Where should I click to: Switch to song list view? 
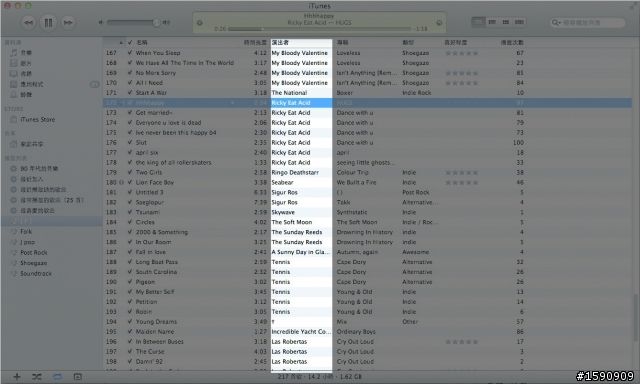pyautogui.click(x=478, y=22)
